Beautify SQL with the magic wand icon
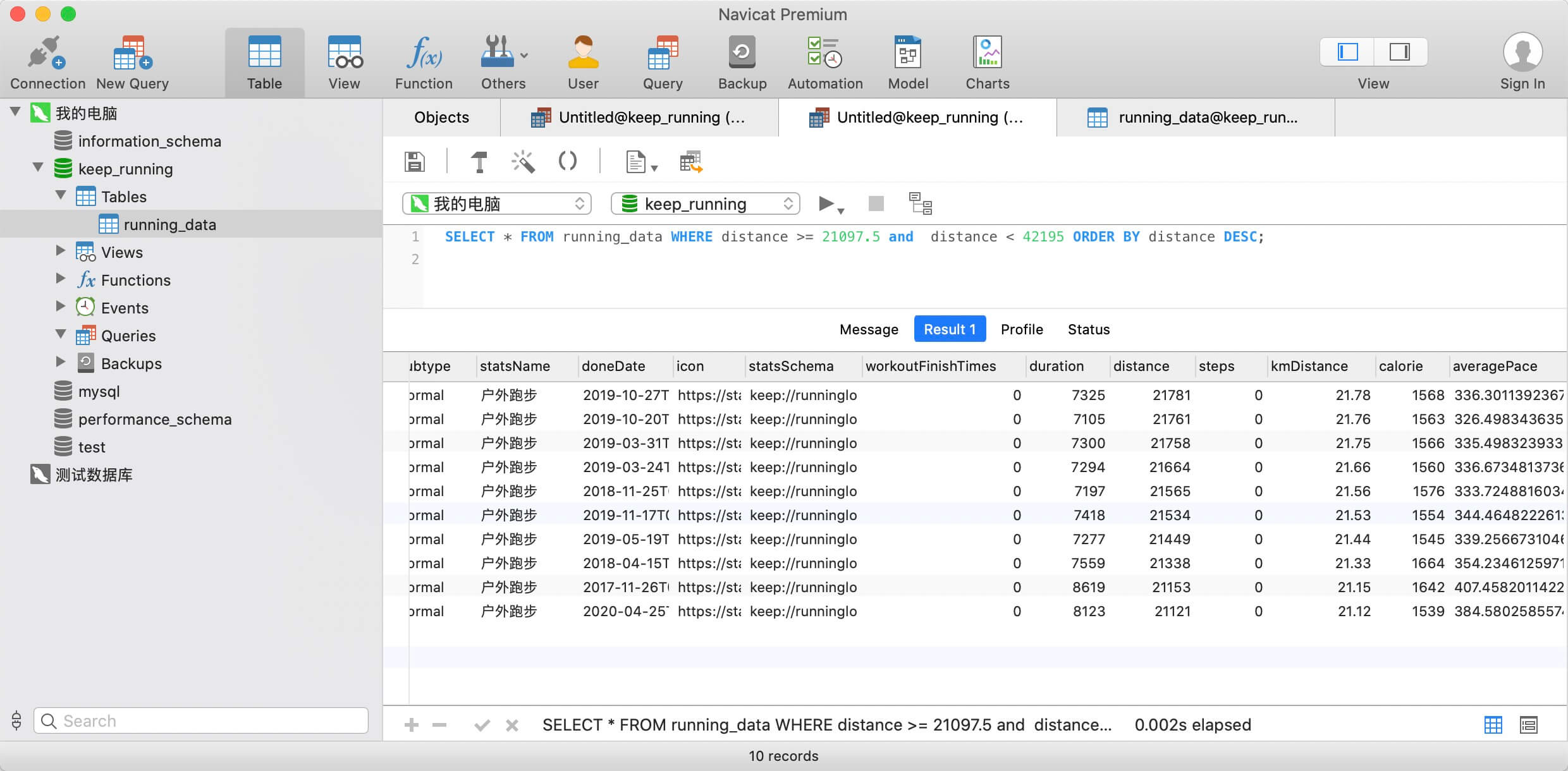Image resolution: width=1568 pixels, height=771 pixels. pyautogui.click(x=523, y=162)
